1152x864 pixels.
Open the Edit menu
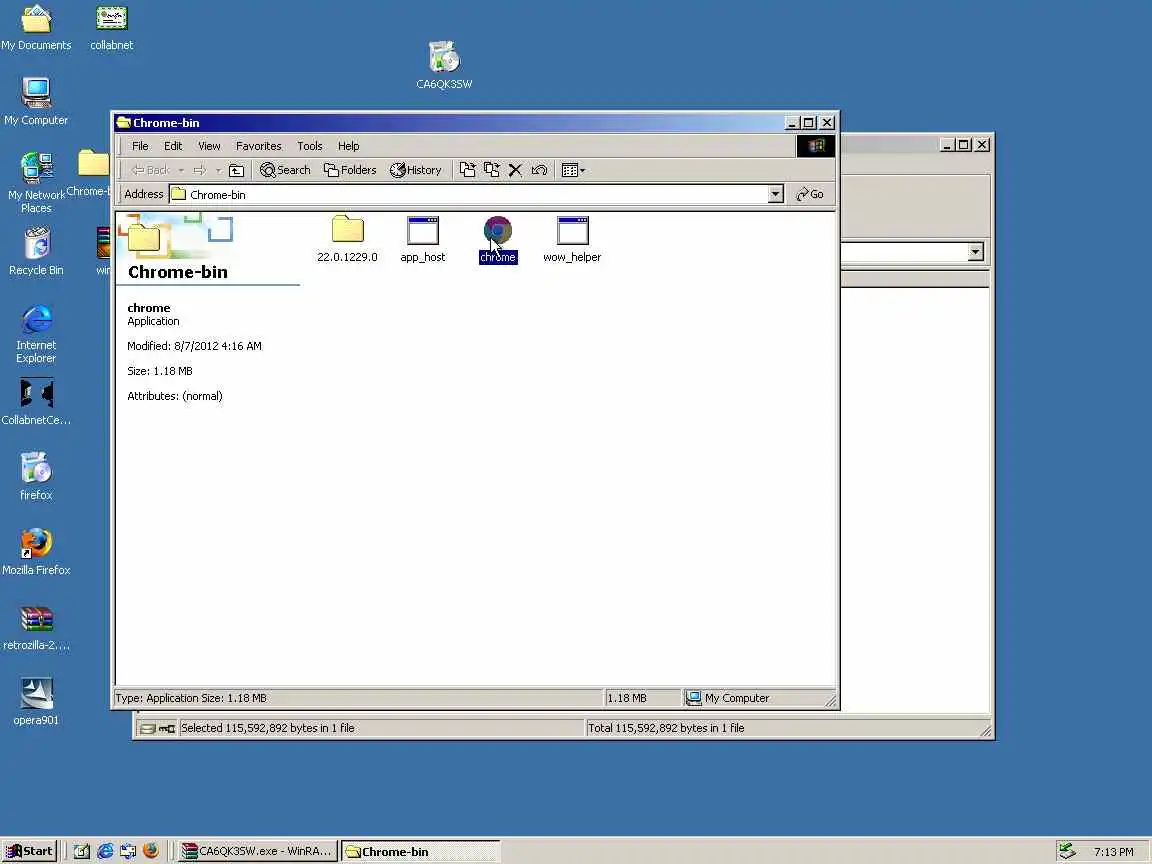[173, 146]
